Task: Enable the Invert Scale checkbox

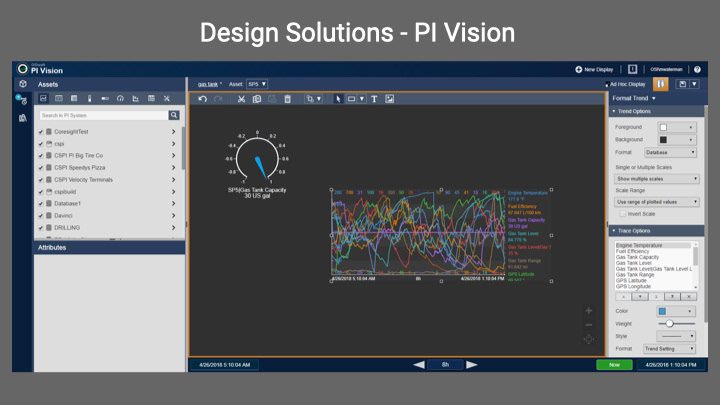Action: coord(623,214)
